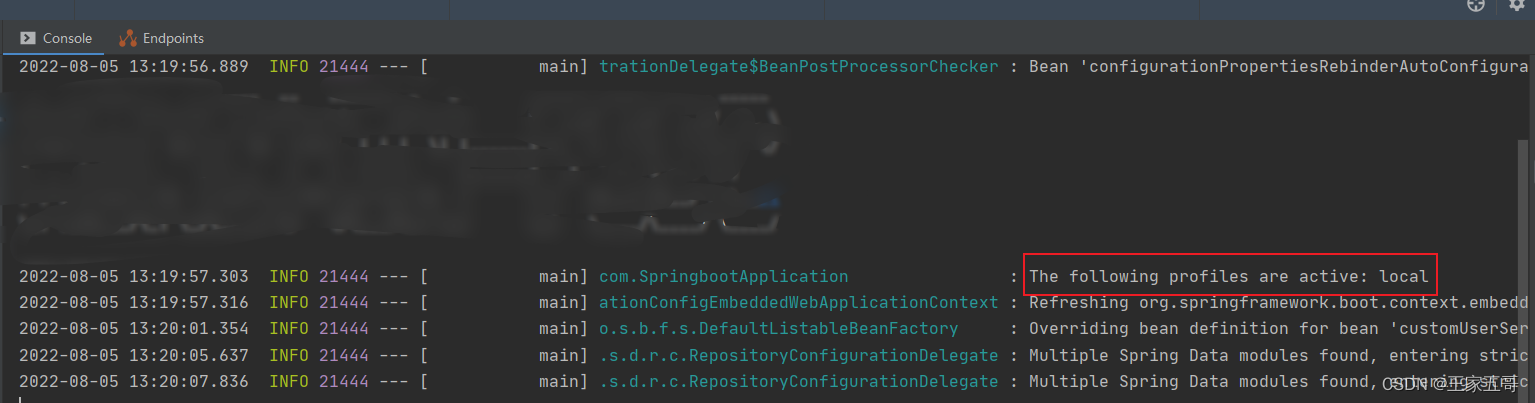Click message "Refreshing org.springframework.boot.context"

click(x=1279, y=302)
